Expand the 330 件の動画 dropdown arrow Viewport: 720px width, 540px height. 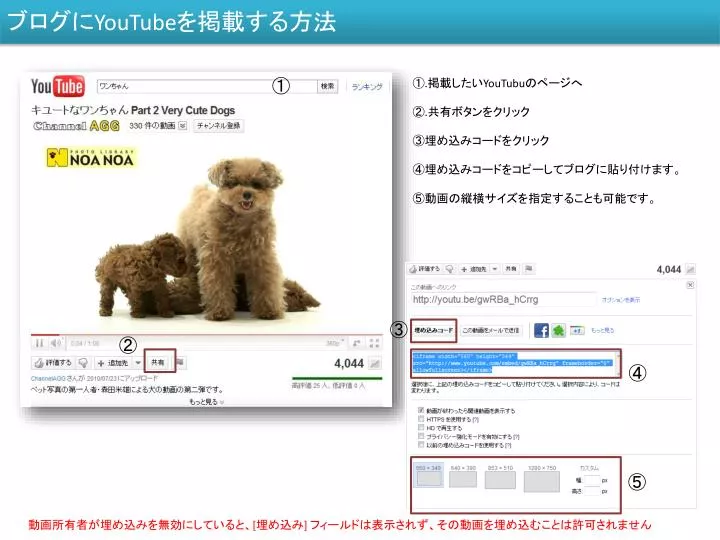click(182, 126)
